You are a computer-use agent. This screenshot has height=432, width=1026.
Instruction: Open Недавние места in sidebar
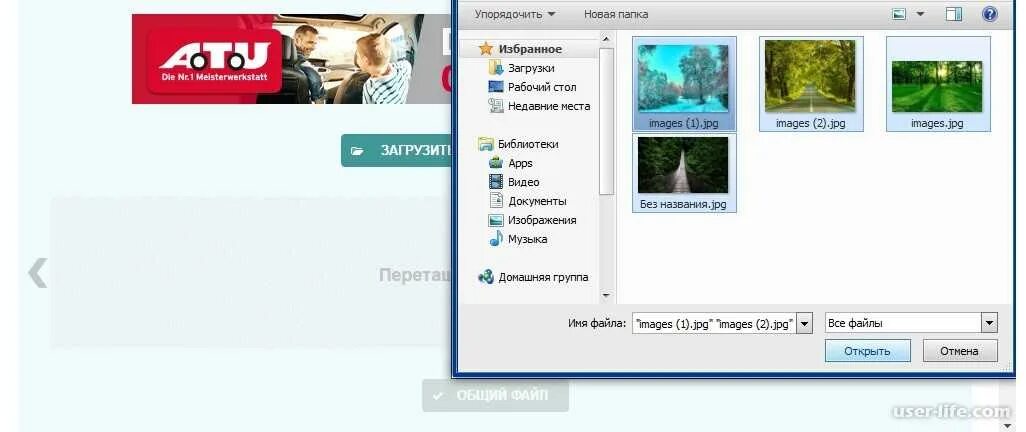tap(548, 106)
